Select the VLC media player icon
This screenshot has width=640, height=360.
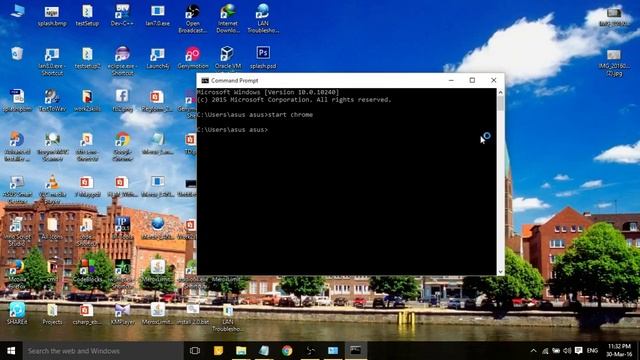coord(52,189)
